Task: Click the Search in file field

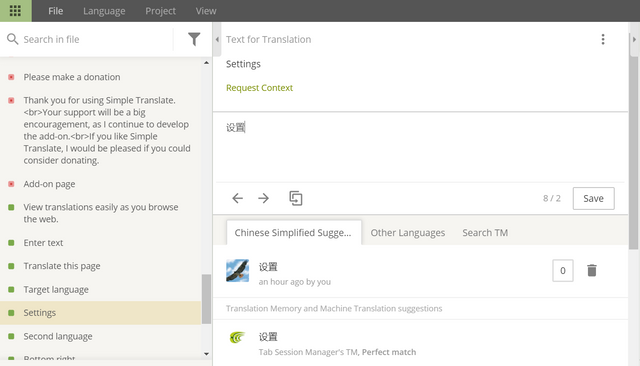Action: 96,39
